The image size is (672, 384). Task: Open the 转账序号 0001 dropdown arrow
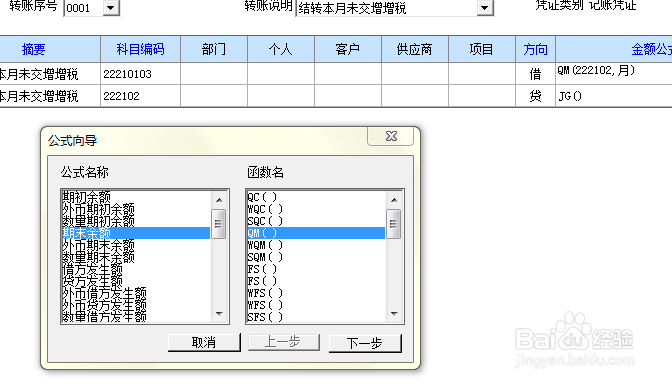[111, 8]
